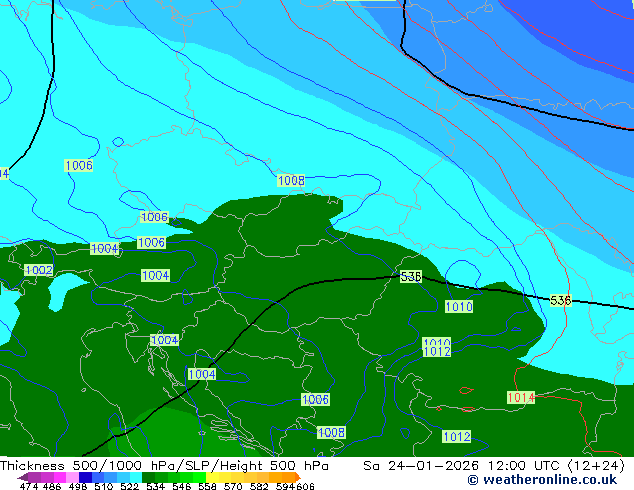
Task: Click the pure magenta legend color swatch
Action: pos(60,477)
